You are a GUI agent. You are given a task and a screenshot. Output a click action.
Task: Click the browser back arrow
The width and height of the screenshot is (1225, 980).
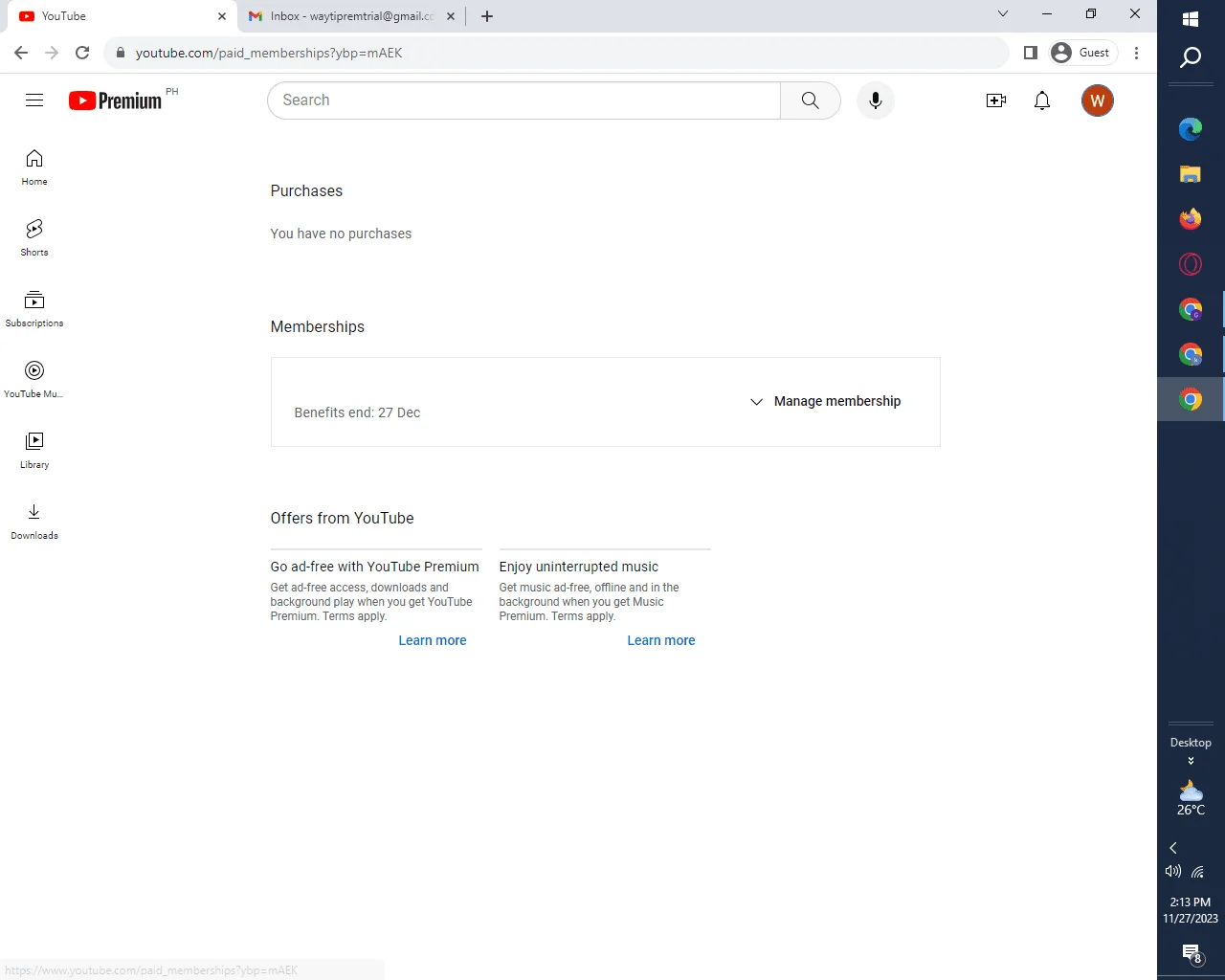click(x=21, y=53)
